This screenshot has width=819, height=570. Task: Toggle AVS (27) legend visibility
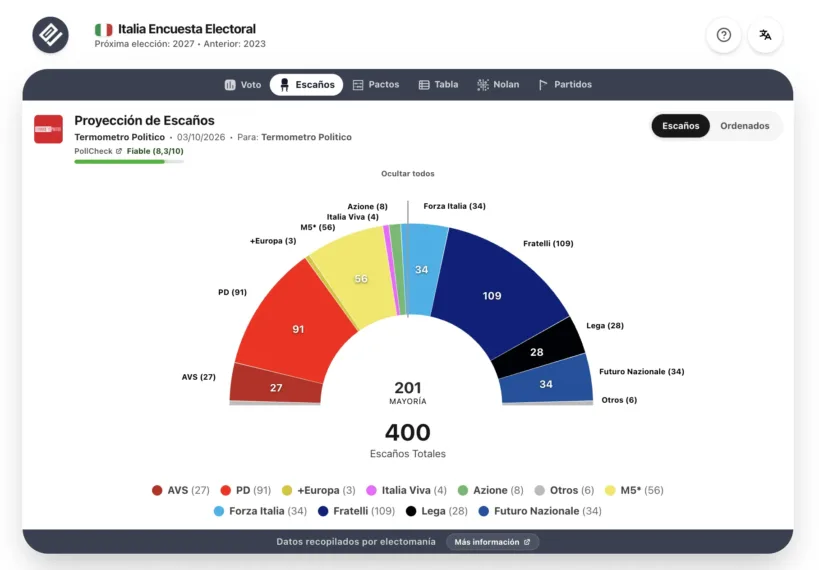coord(181,490)
